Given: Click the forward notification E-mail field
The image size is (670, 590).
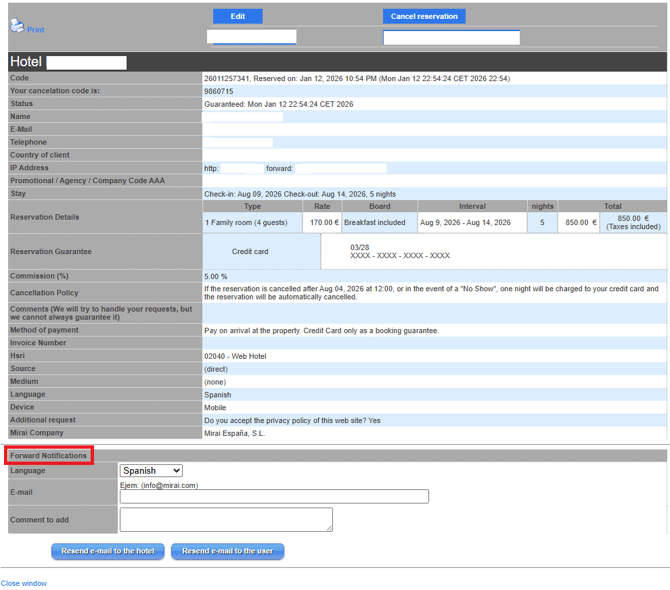Looking at the screenshot, I should pyautogui.click(x=274, y=496).
